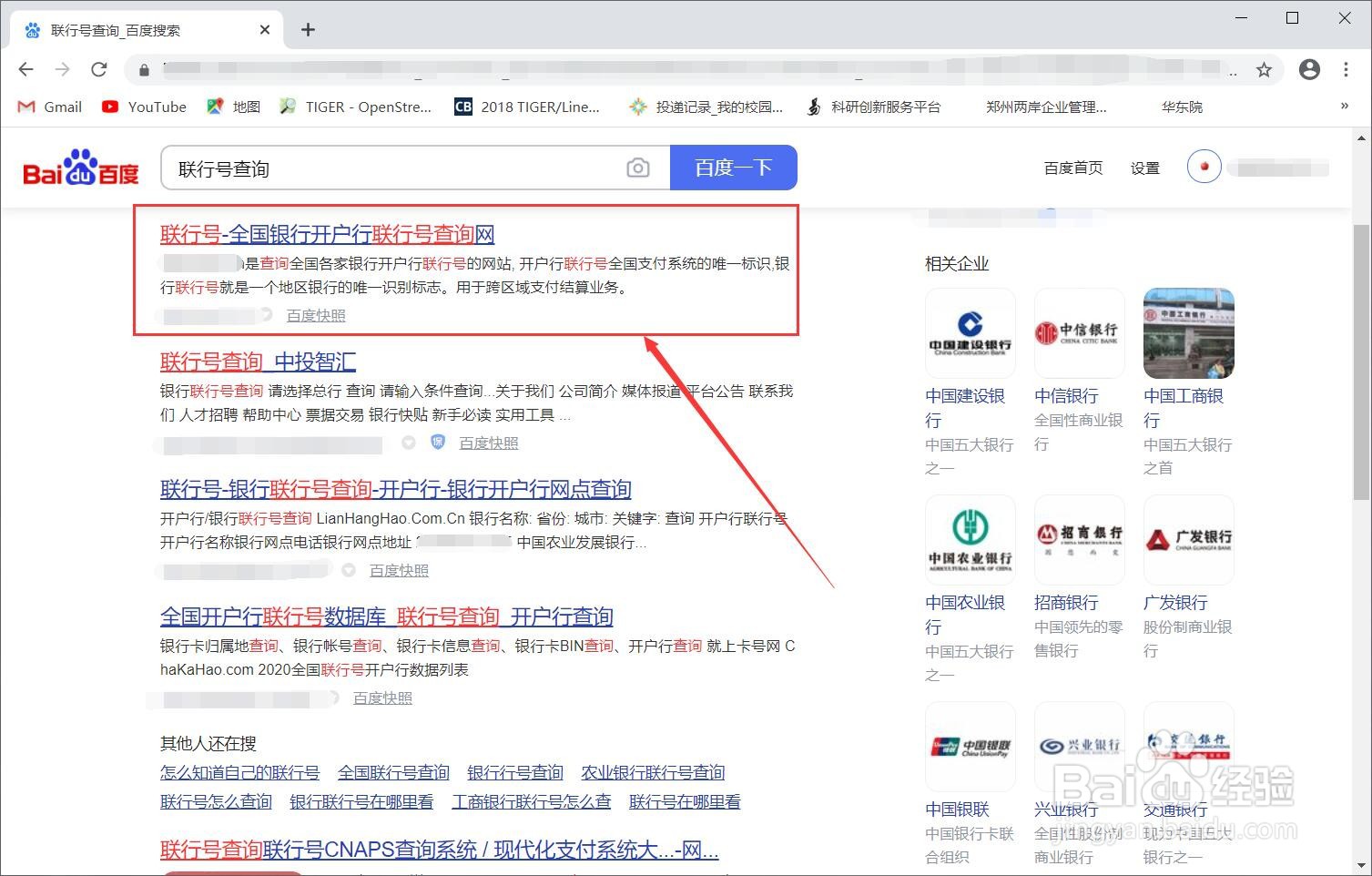Click the blue verification badge beside 中投智汇 result
This screenshot has height=876, width=1372.
[x=437, y=443]
